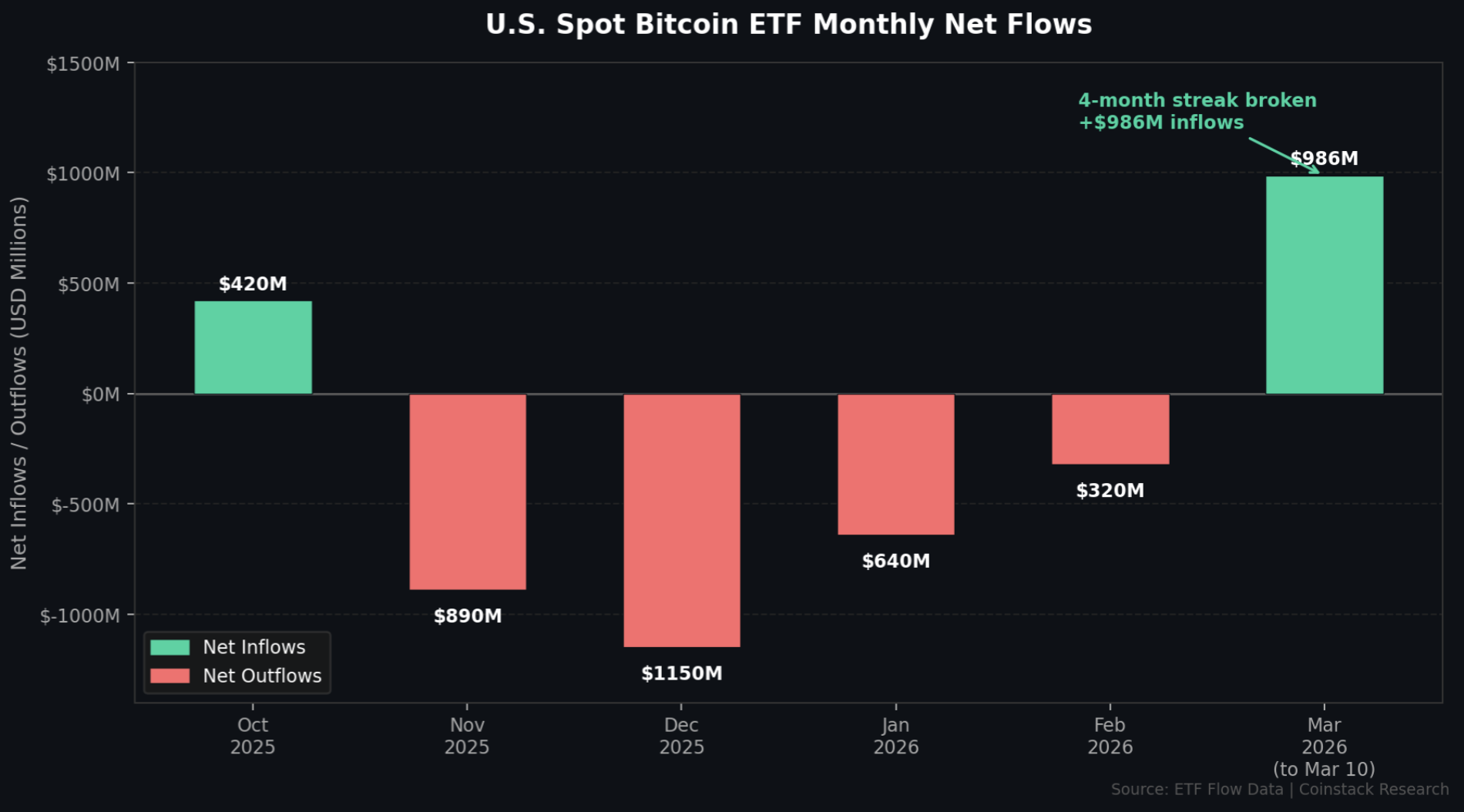Viewport: 1464px width, 812px height.
Task: Click the Coinstack Research source credit
Action: pos(1374,790)
